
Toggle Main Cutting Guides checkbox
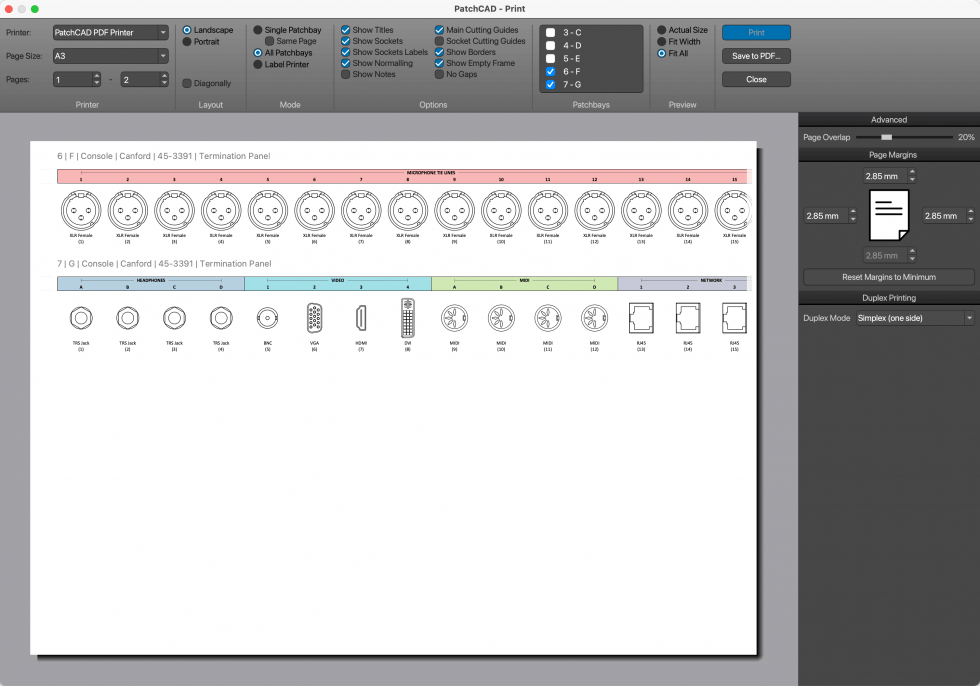(476, 30)
